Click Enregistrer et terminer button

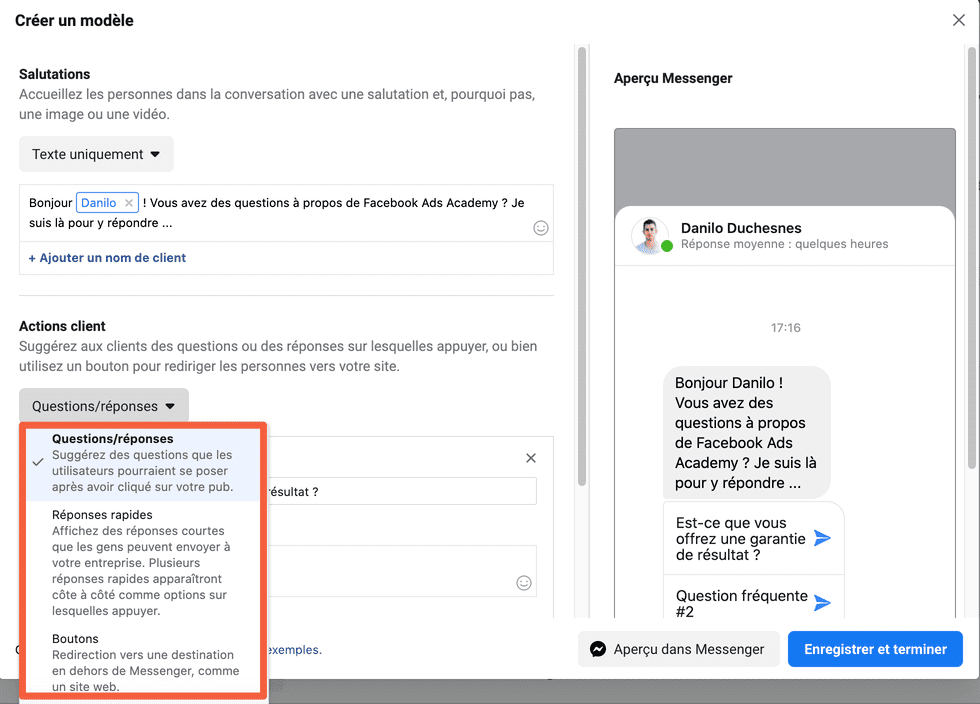click(875, 650)
